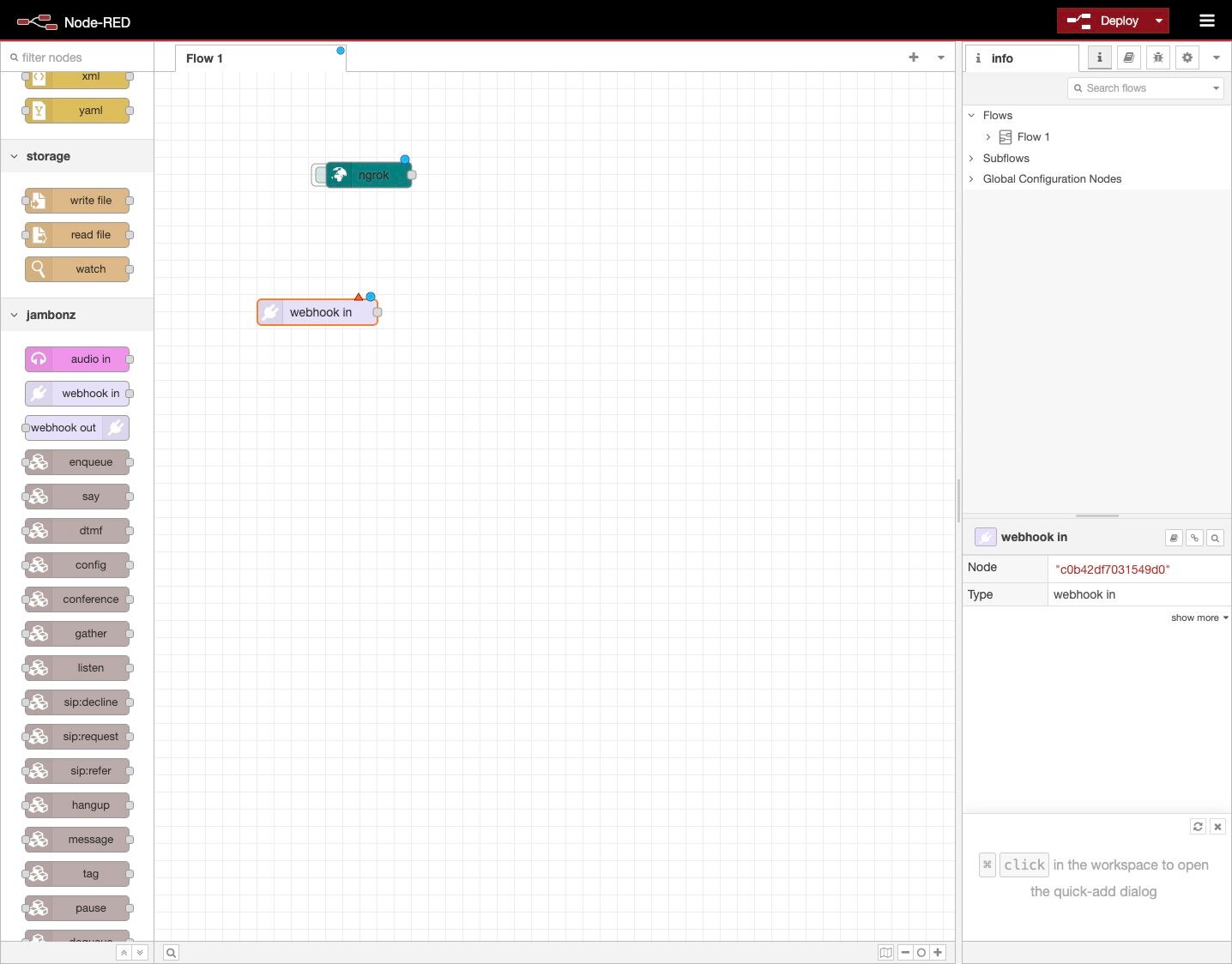The image size is (1232, 964).
Task: Collapse the Flows tree section
Action: tap(971, 115)
